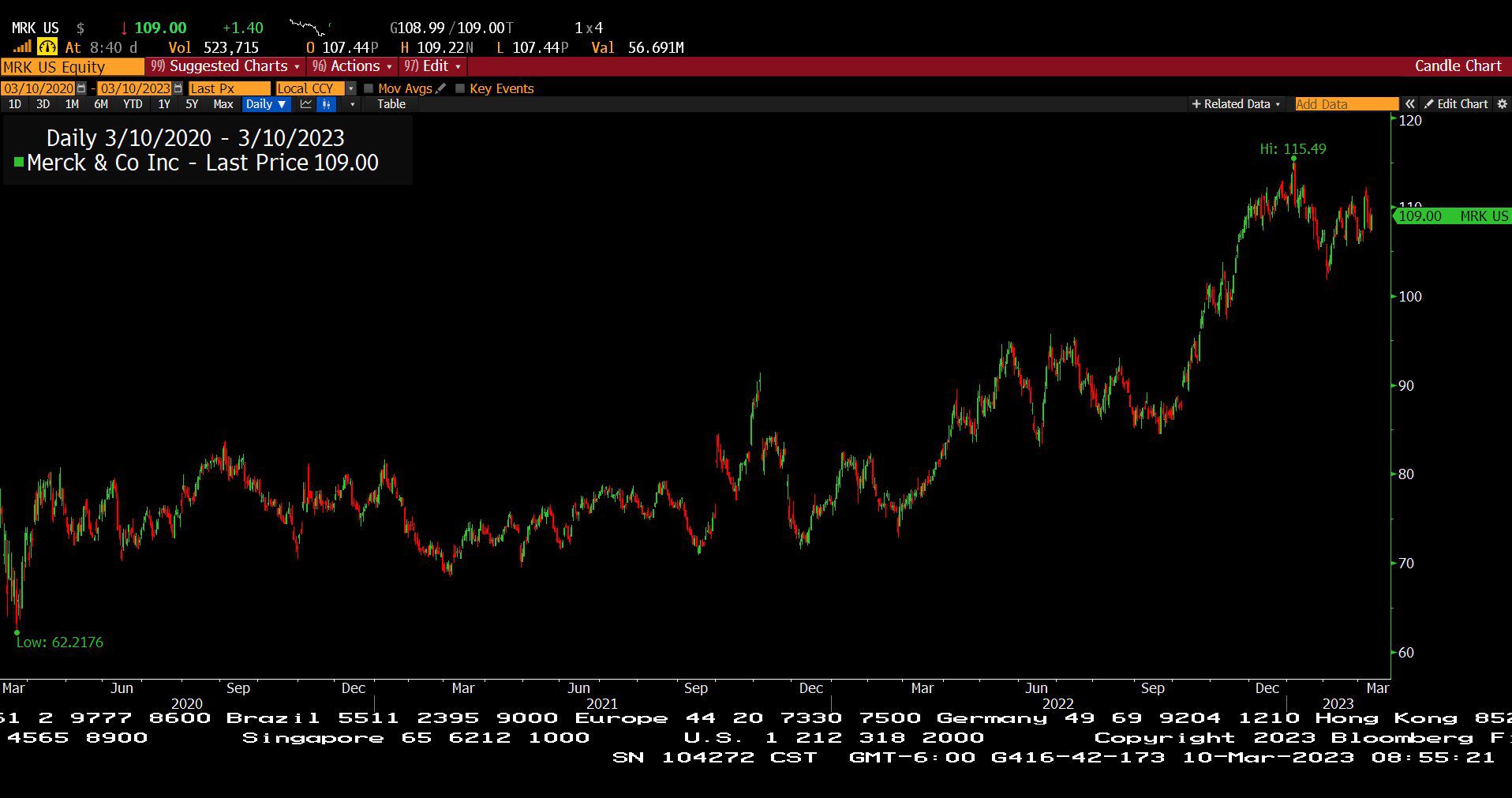The height and width of the screenshot is (798, 1512).
Task: Select the candle chart style icon
Action: (327, 104)
